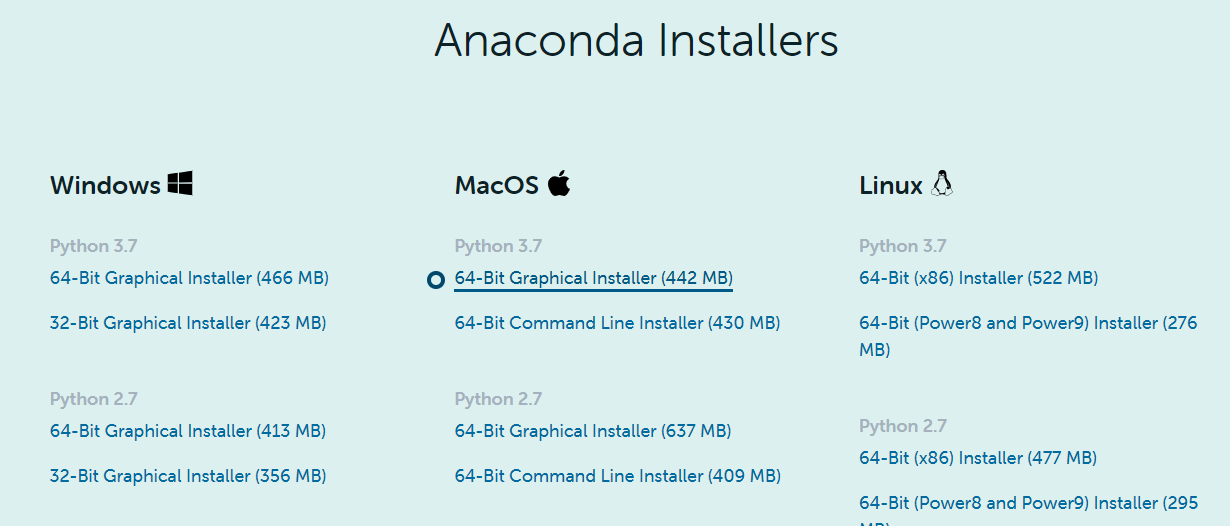
Task: Download Linux Power8 and Power9 Installer (276 MB)
Action: pyautogui.click(x=1028, y=336)
